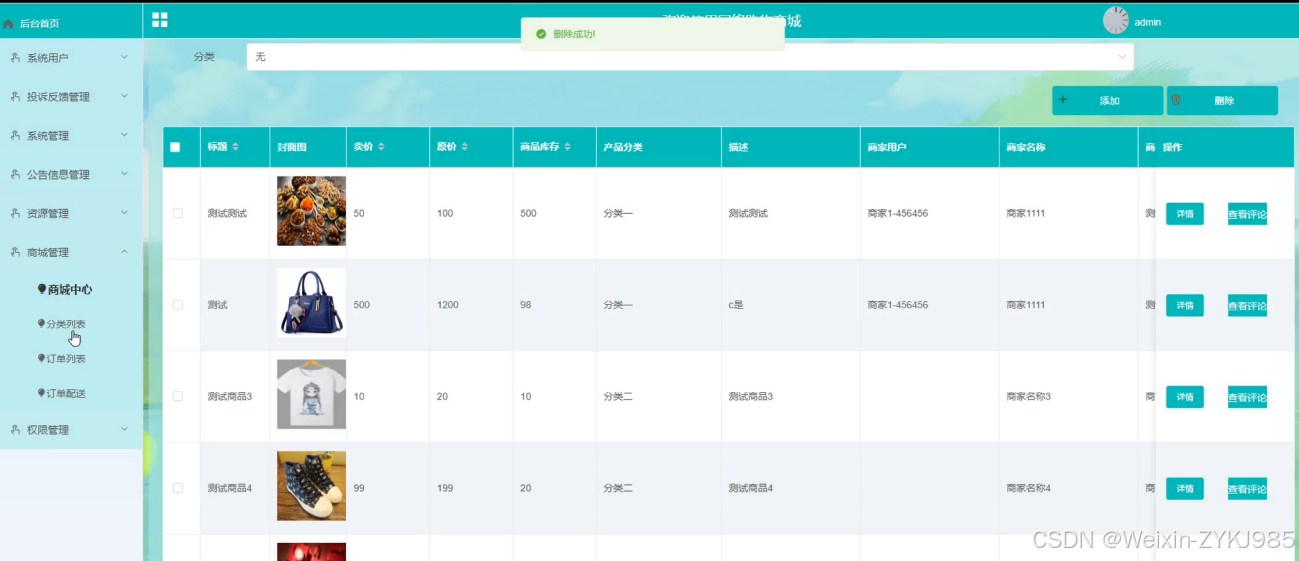The image size is (1299, 561).
Task: Select 商城中心 submenu item
Action: tap(71, 289)
